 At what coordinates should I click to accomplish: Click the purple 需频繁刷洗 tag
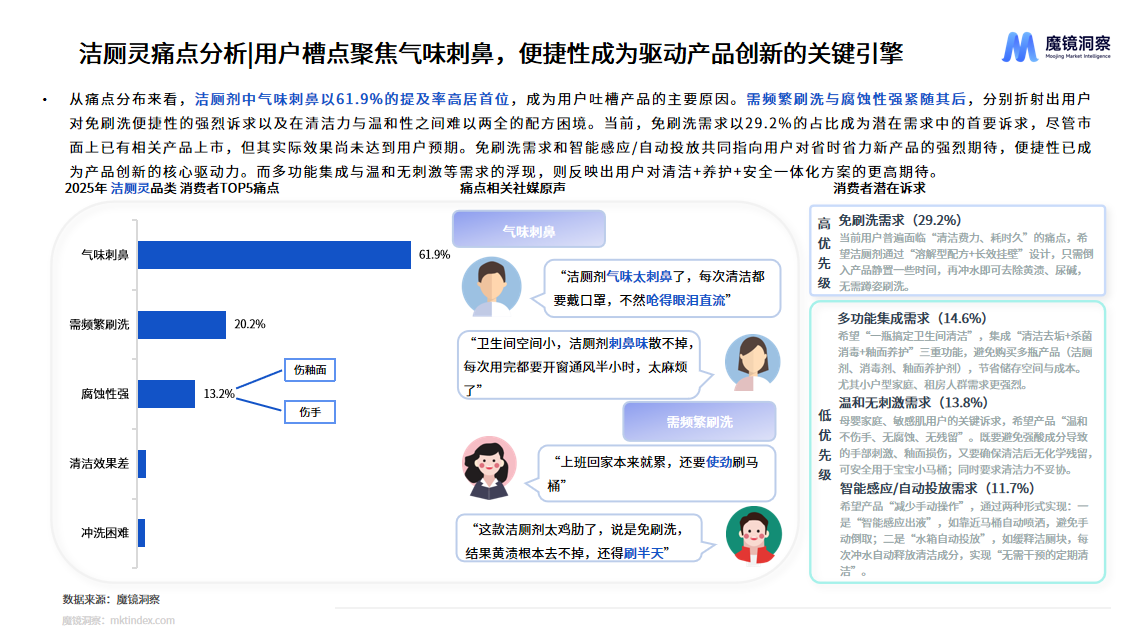698,422
